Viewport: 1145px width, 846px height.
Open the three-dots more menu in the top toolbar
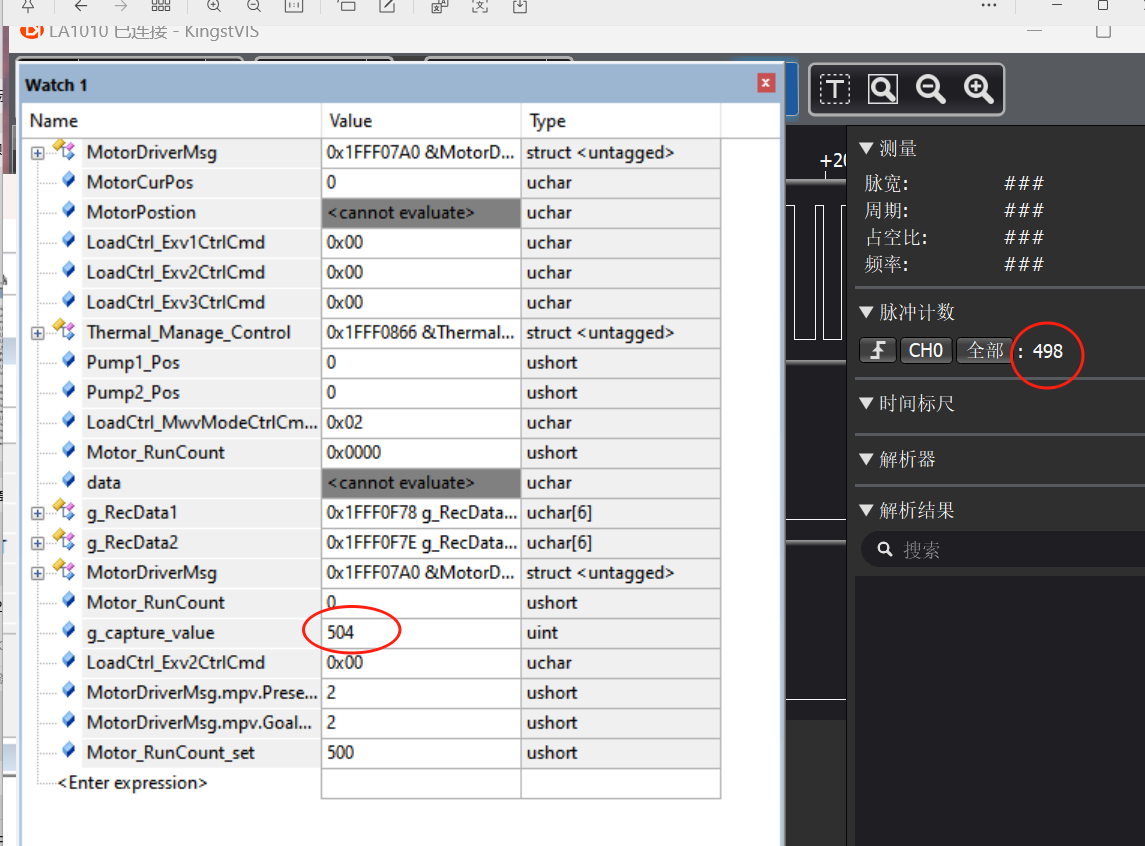point(989,5)
